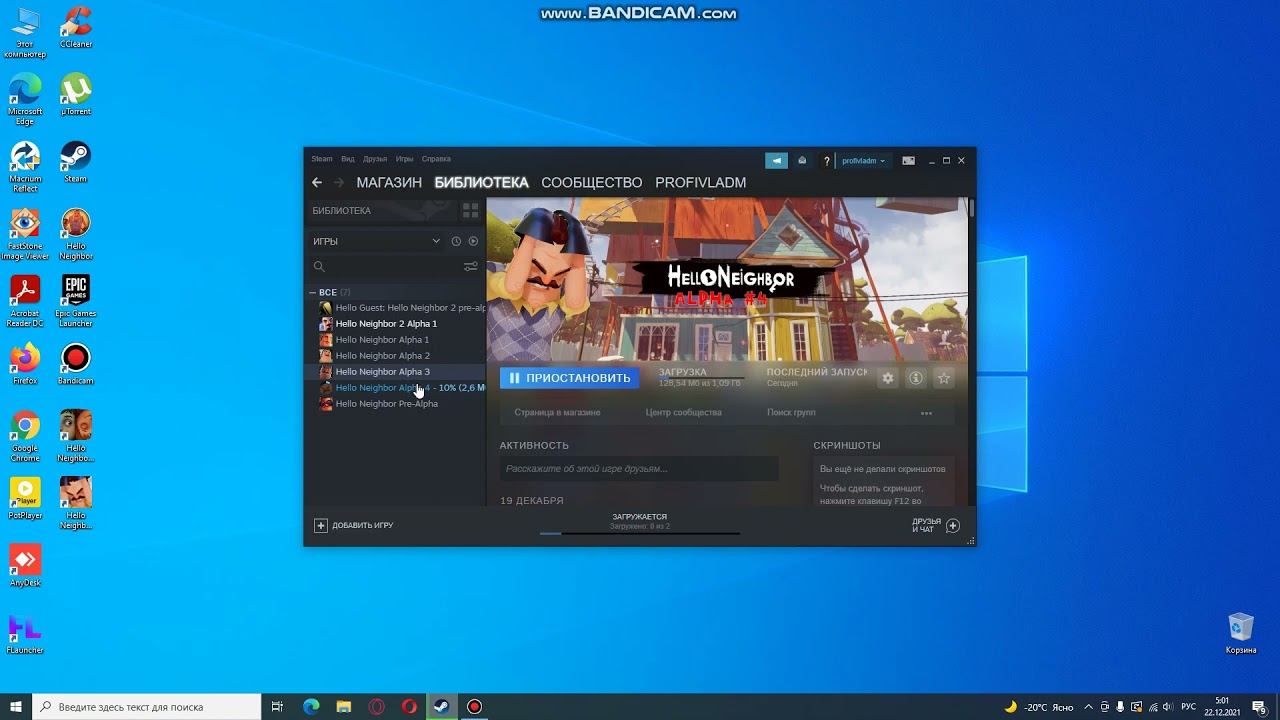Image resolution: width=1280 pixels, height=720 pixels.
Task: Open Steam menu in menu bar
Action: pyautogui.click(x=322, y=159)
